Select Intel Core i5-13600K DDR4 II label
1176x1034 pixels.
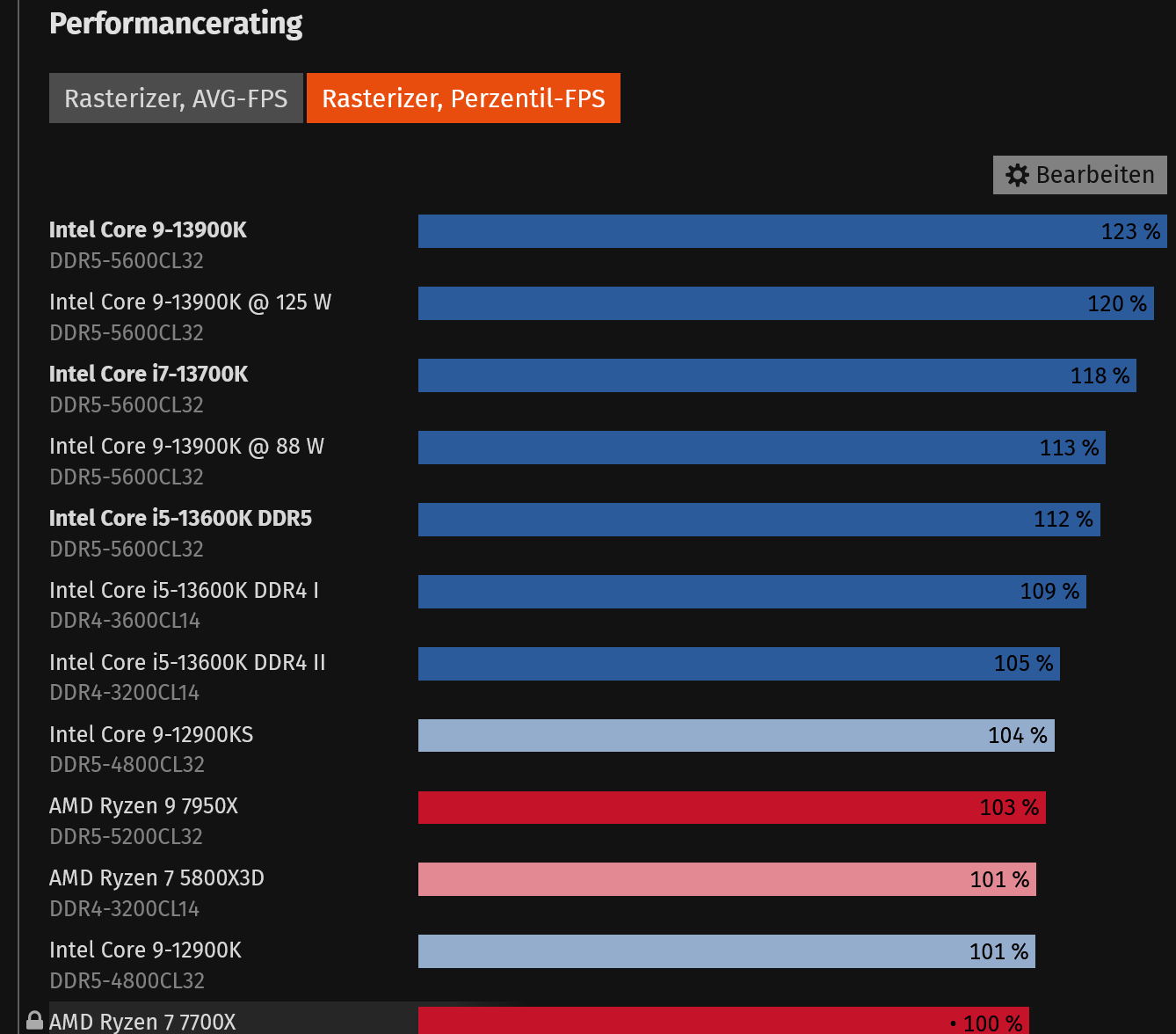187,662
